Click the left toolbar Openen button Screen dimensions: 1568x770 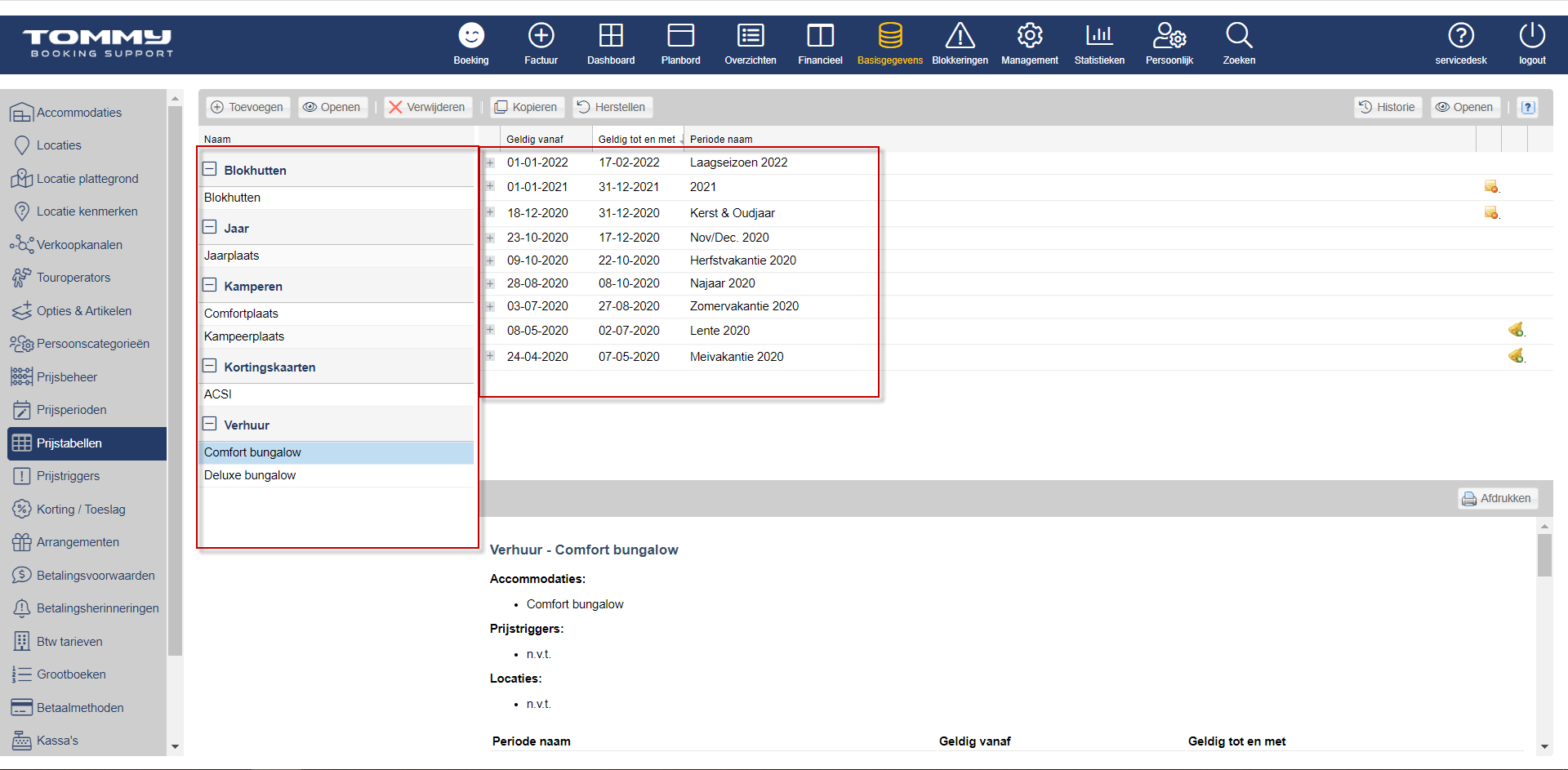pos(332,107)
